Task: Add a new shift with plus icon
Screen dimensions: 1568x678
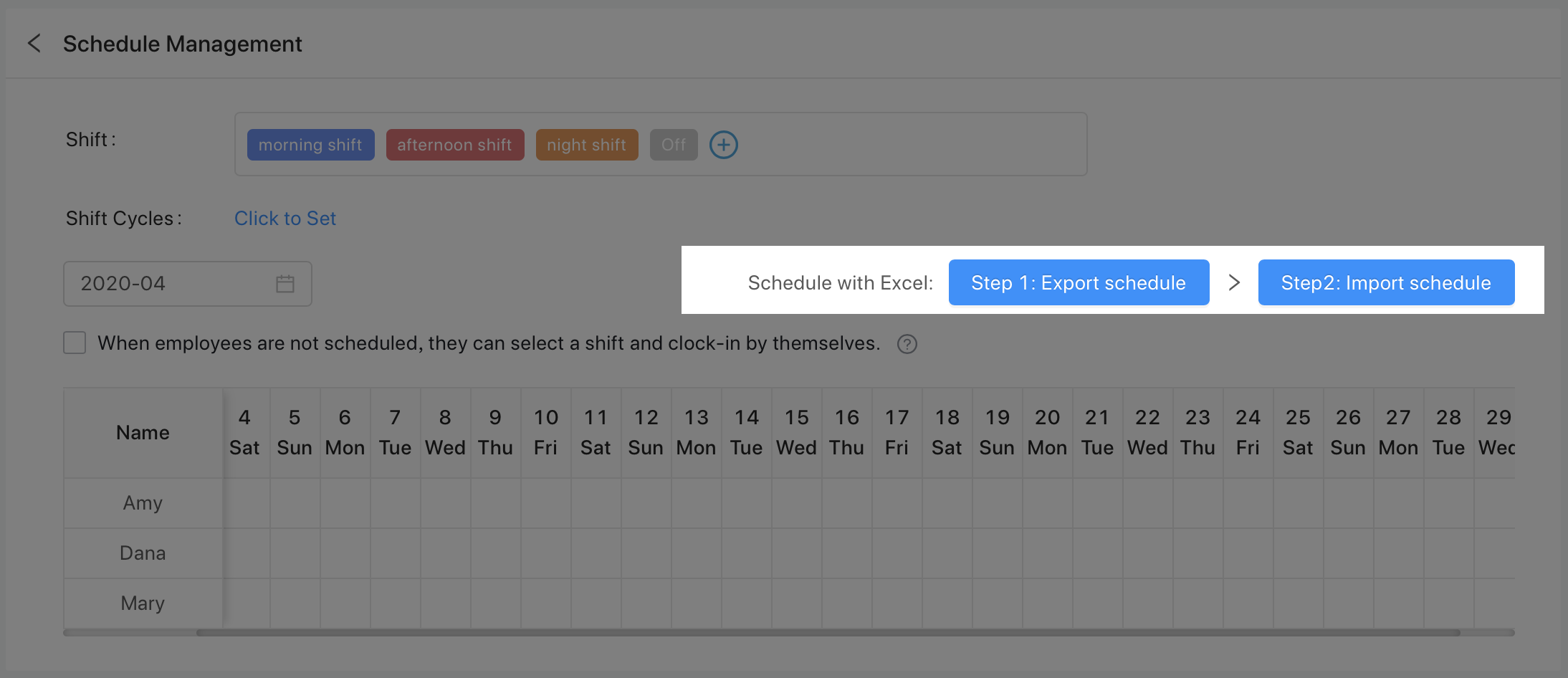Action: tap(723, 145)
